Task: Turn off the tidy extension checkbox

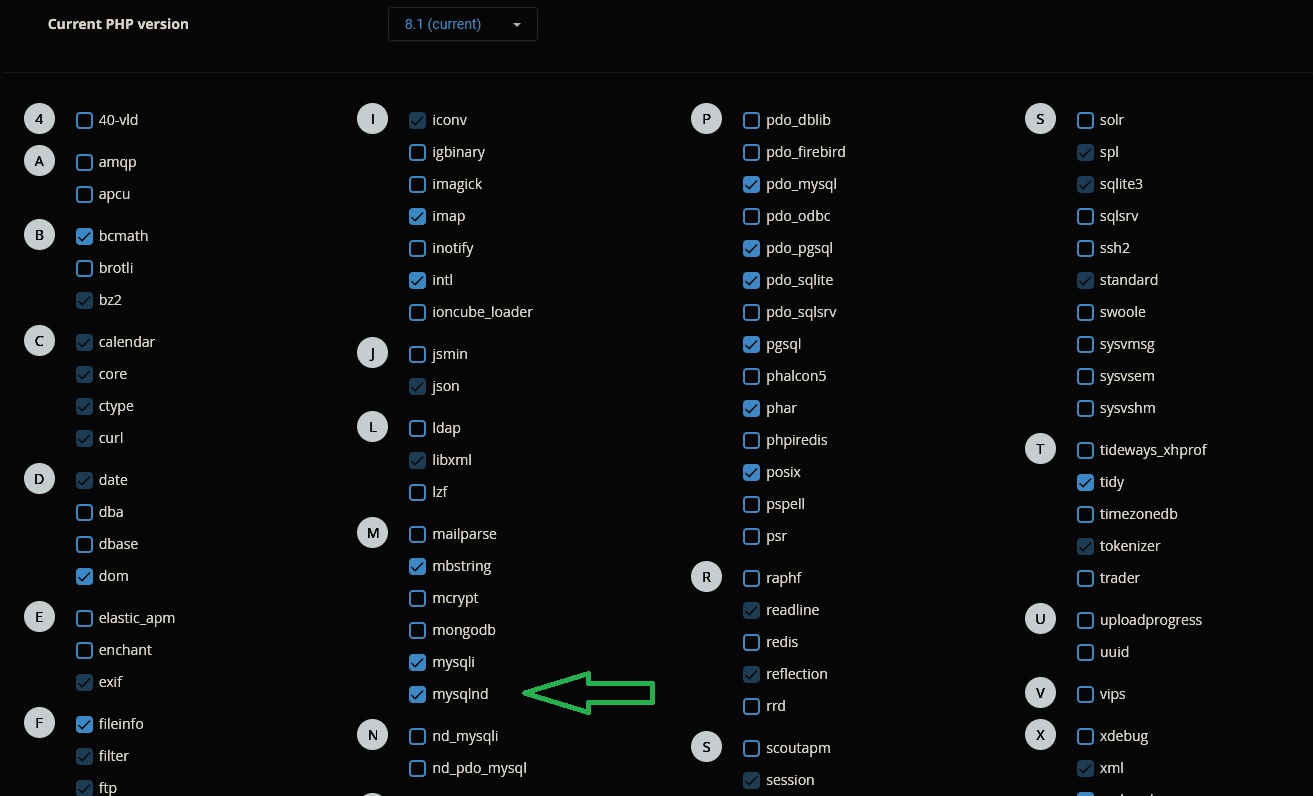Action: tap(1085, 482)
